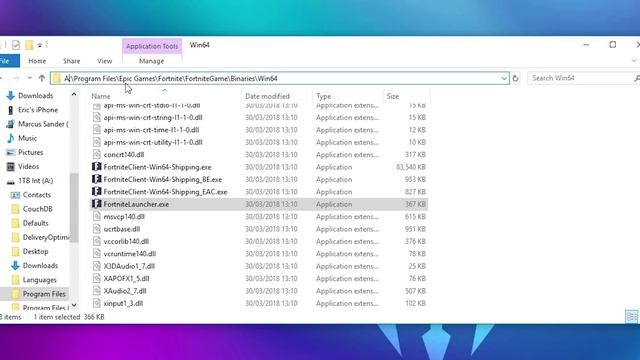The width and height of the screenshot is (640, 360).
Task: Click the api-ms-win-crt-string-l1-1-0.dll icon
Action: 96,117
